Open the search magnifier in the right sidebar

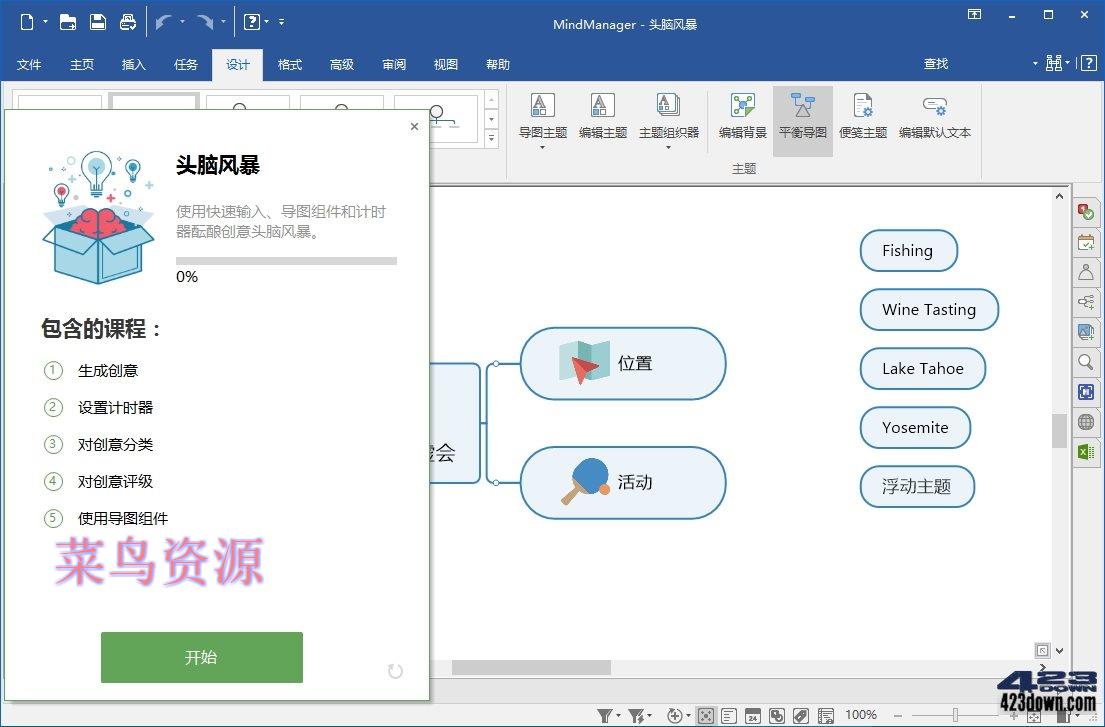coord(1086,362)
